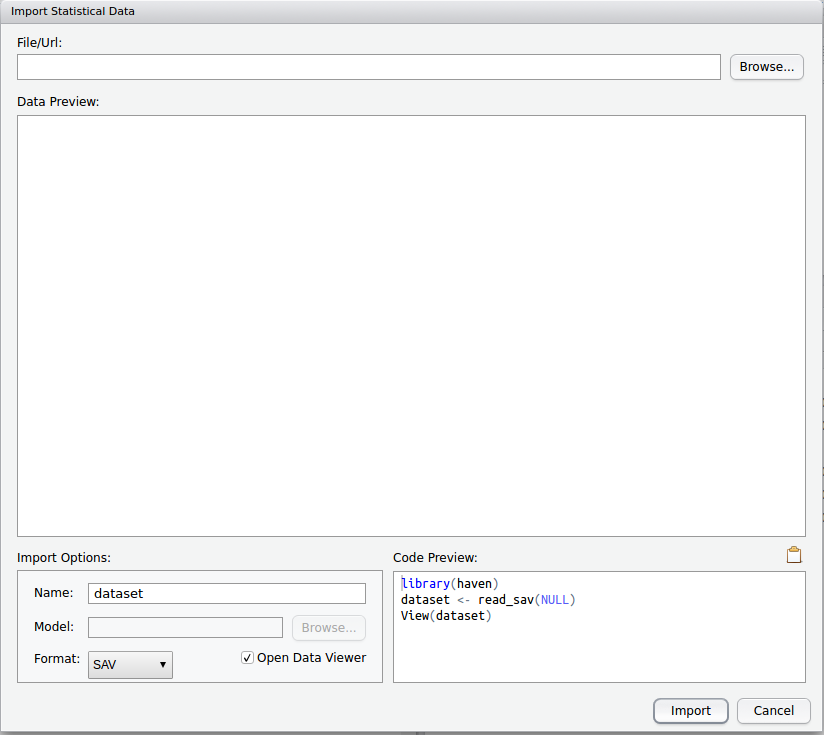Click the copy-to-clipboard icon above Code Preview
The width and height of the screenshot is (824, 735).
pyautogui.click(x=794, y=554)
